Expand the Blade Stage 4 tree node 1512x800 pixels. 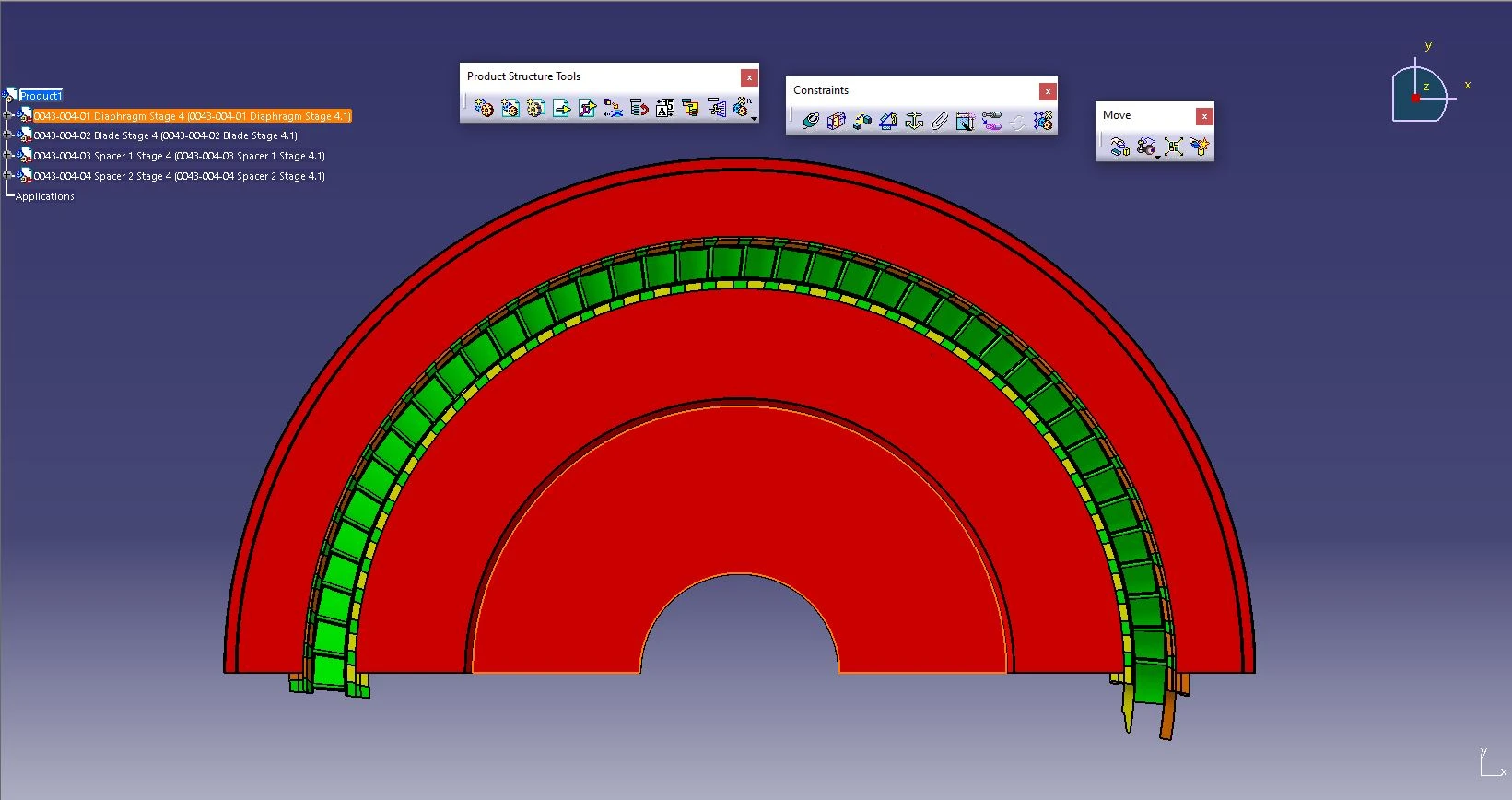coord(8,135)
